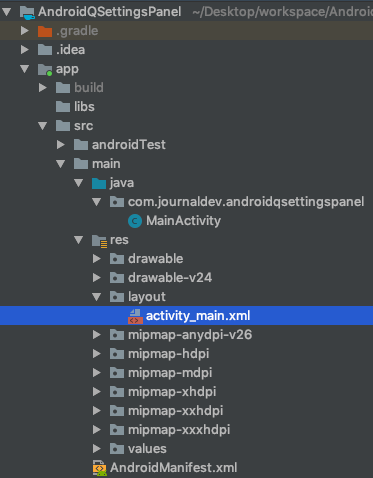This screenshot has width=373, height=478.
Task: Expand the androidTest folder arrow
Action: tap(61, 145)
